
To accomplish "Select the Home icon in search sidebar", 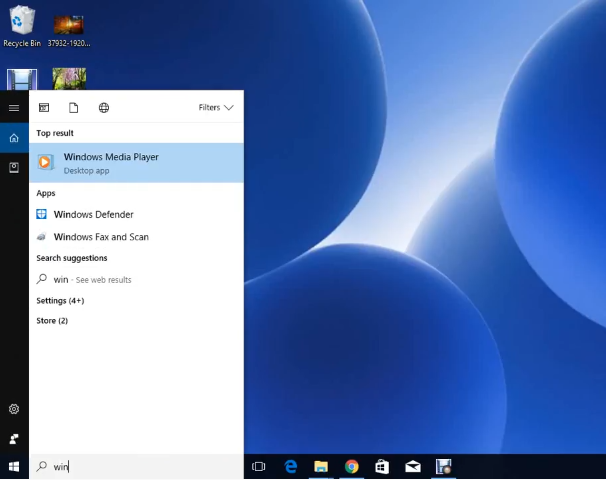I will (14, 138).
